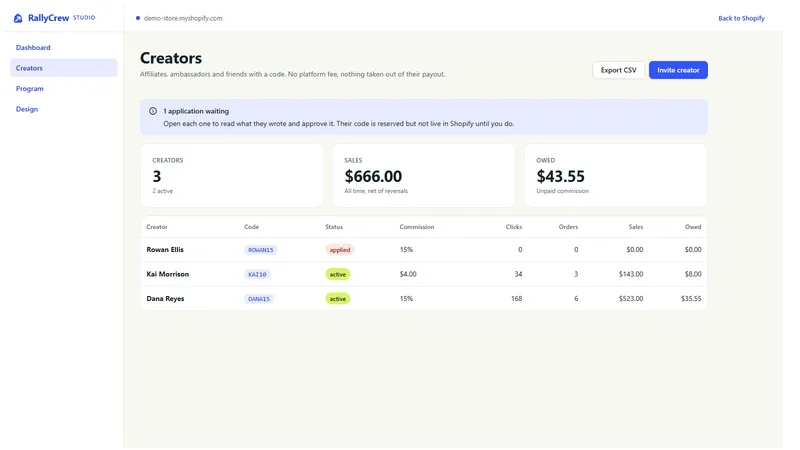Click the Invite creator button
Image resolution: width=800 pixels, height=450 pixels.
coord(678,70)
